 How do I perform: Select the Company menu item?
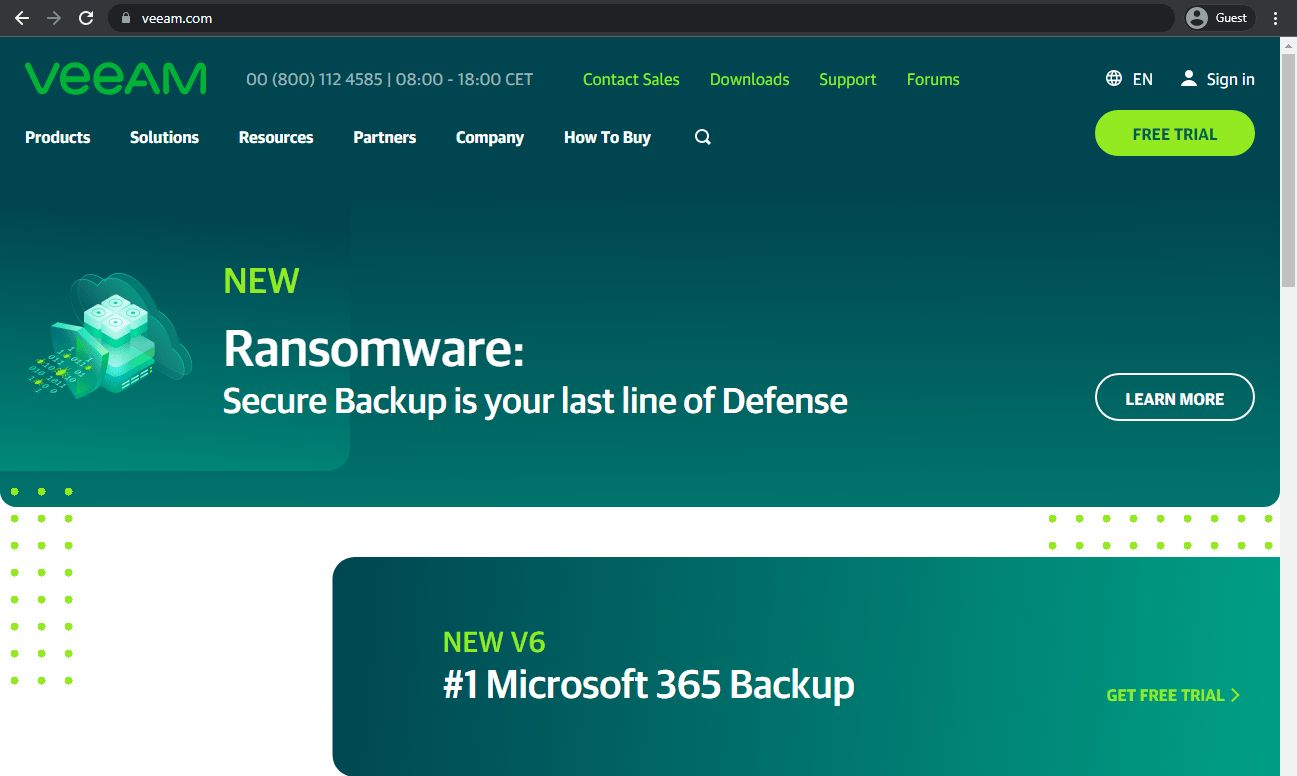490,137
